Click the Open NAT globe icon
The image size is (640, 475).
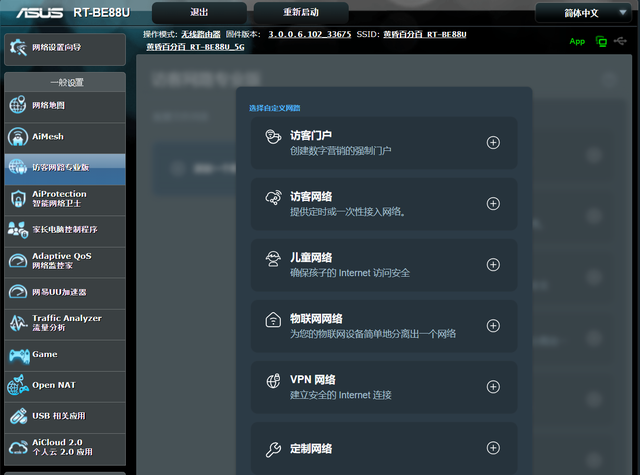[18, 385]
